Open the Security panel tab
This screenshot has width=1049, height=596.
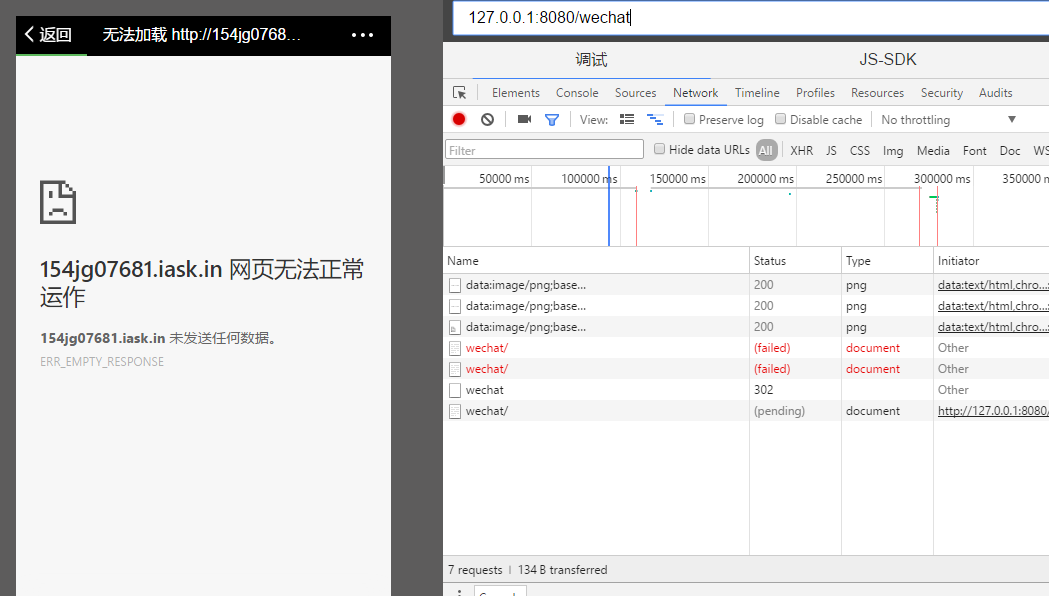942,93
